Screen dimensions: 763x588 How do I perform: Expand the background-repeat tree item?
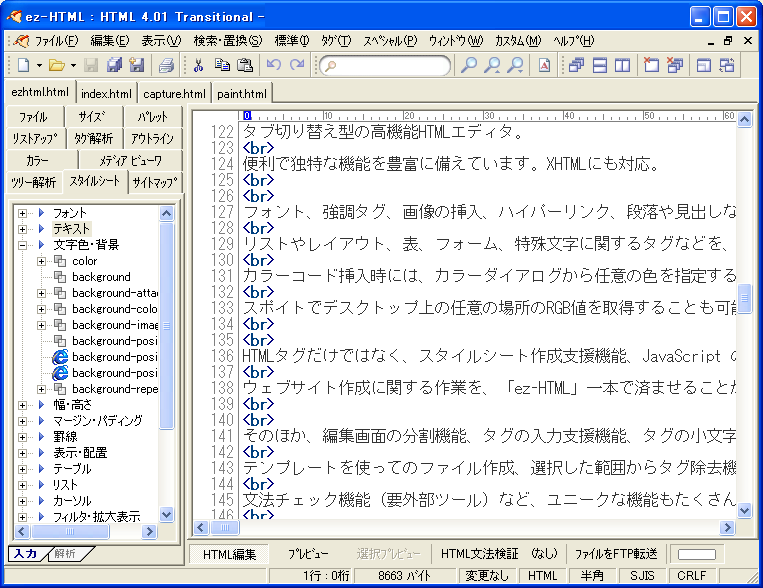tap(41, 389)
